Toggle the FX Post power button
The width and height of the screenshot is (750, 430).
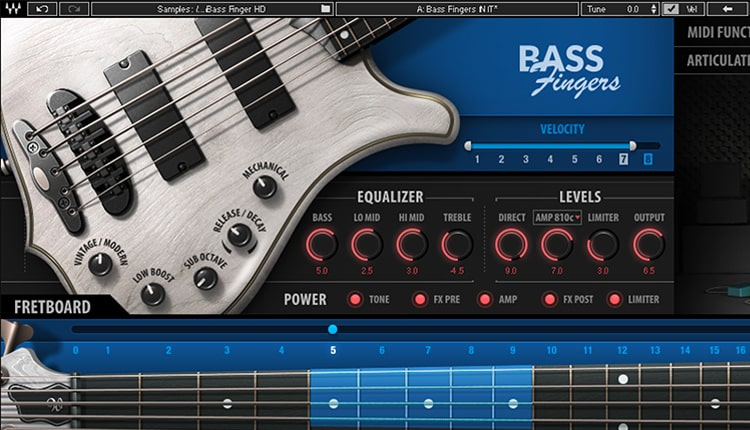pos(549,299)
